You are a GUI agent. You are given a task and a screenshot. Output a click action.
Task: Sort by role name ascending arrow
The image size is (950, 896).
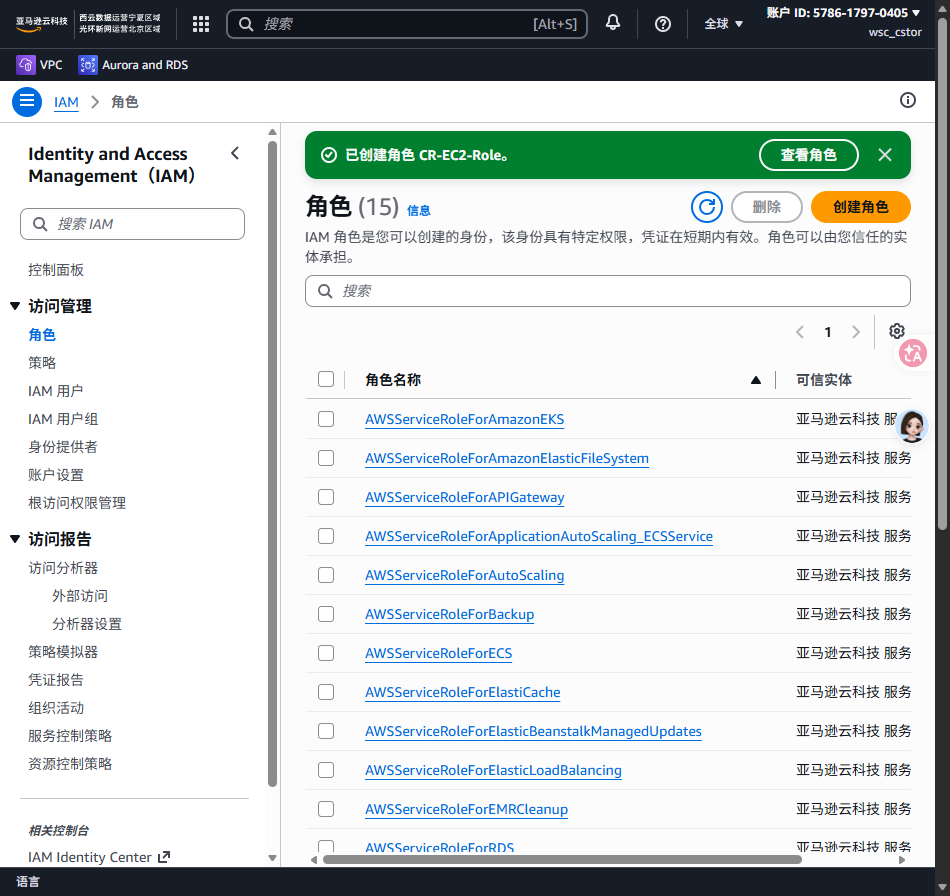(756, 380)
